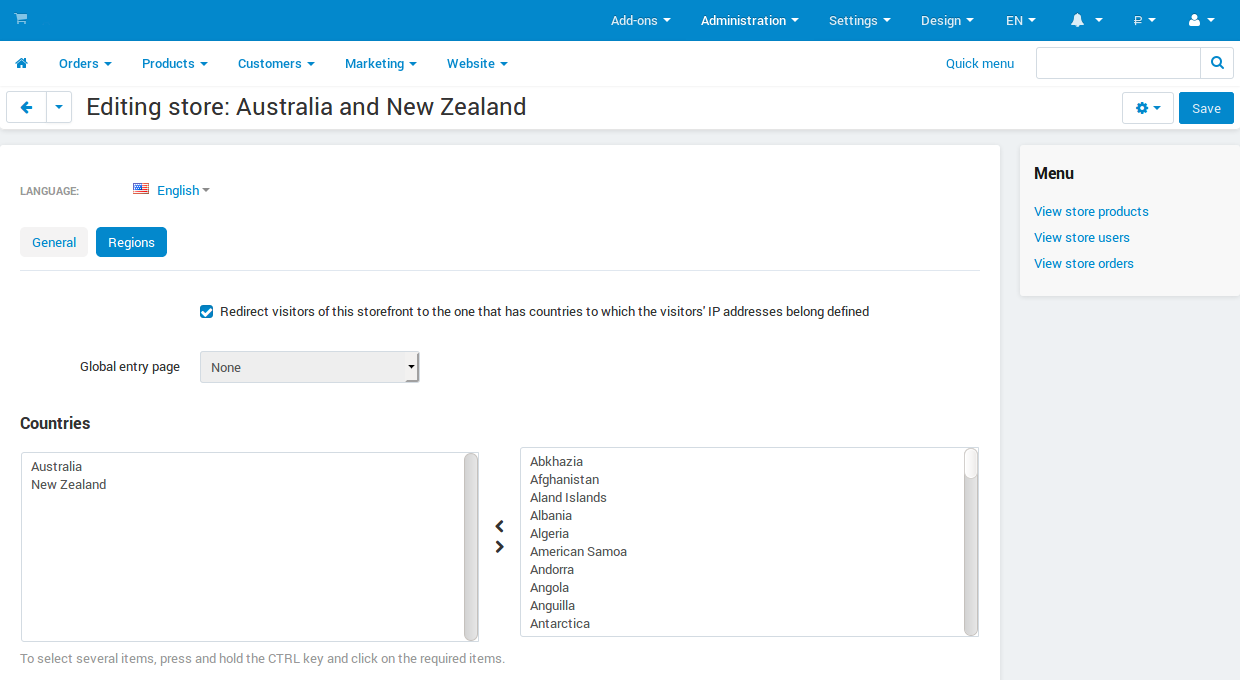The height and width of the screenshot is (680, 1240).
Task: Expand the Design menu
Action: [948, 20]
